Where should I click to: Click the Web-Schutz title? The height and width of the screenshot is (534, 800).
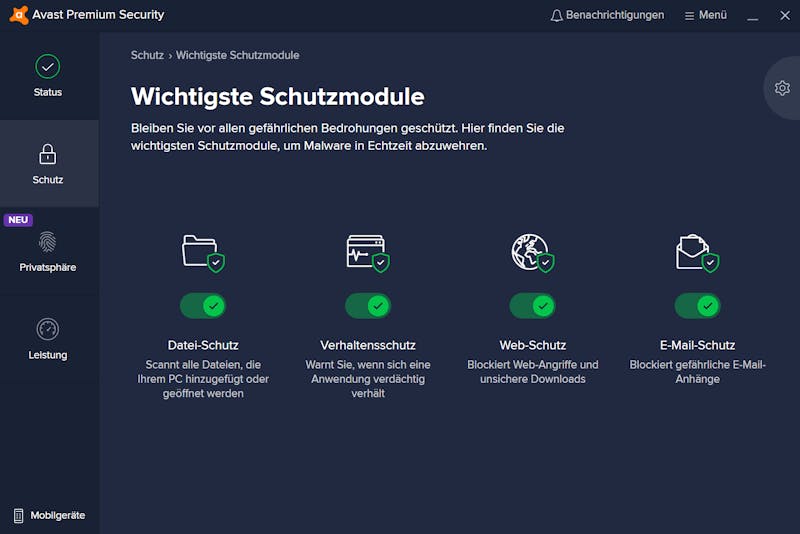coord(533,345)
